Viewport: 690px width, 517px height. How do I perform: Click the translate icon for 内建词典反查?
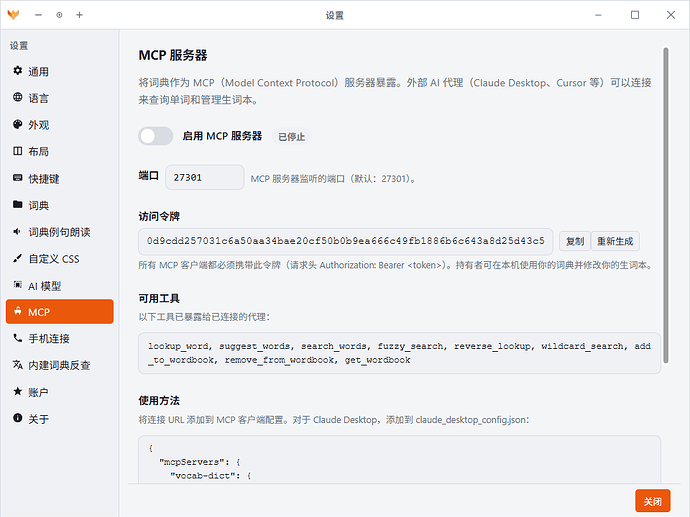(x=18, y=364)
